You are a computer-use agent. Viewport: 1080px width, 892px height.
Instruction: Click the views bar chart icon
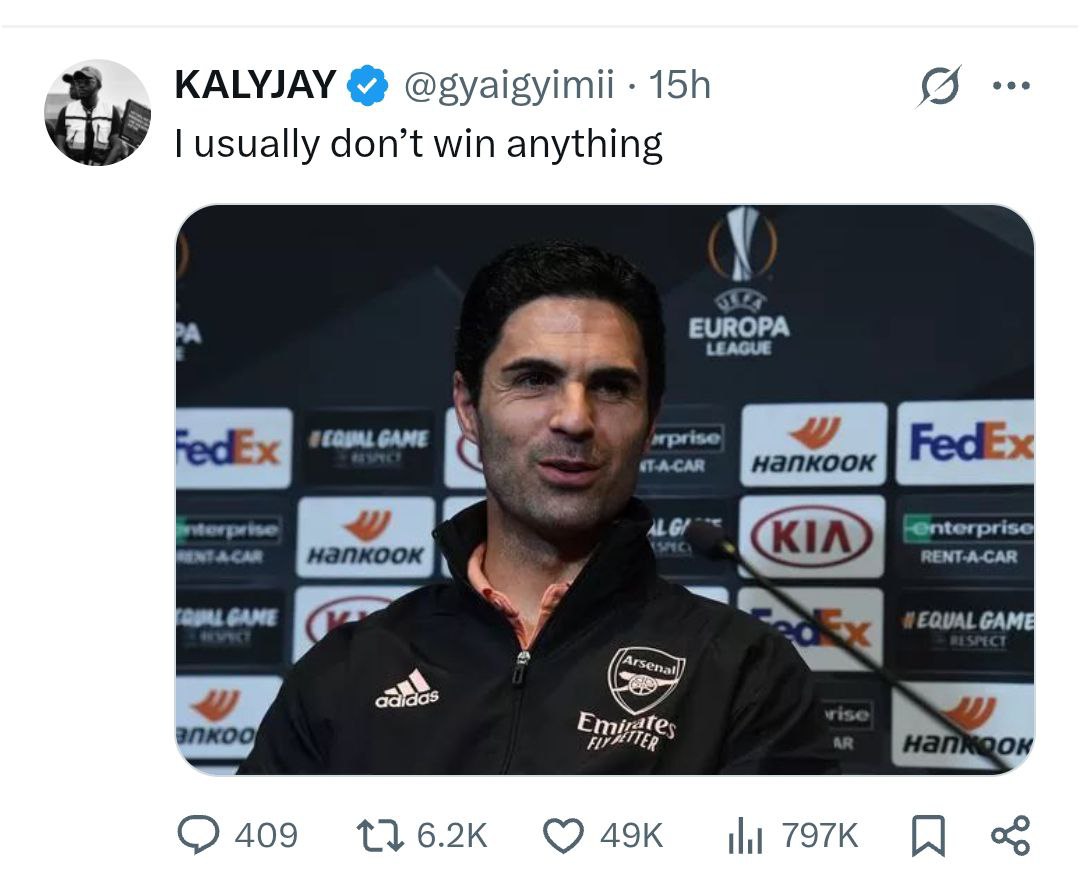(x=745, y=836)
